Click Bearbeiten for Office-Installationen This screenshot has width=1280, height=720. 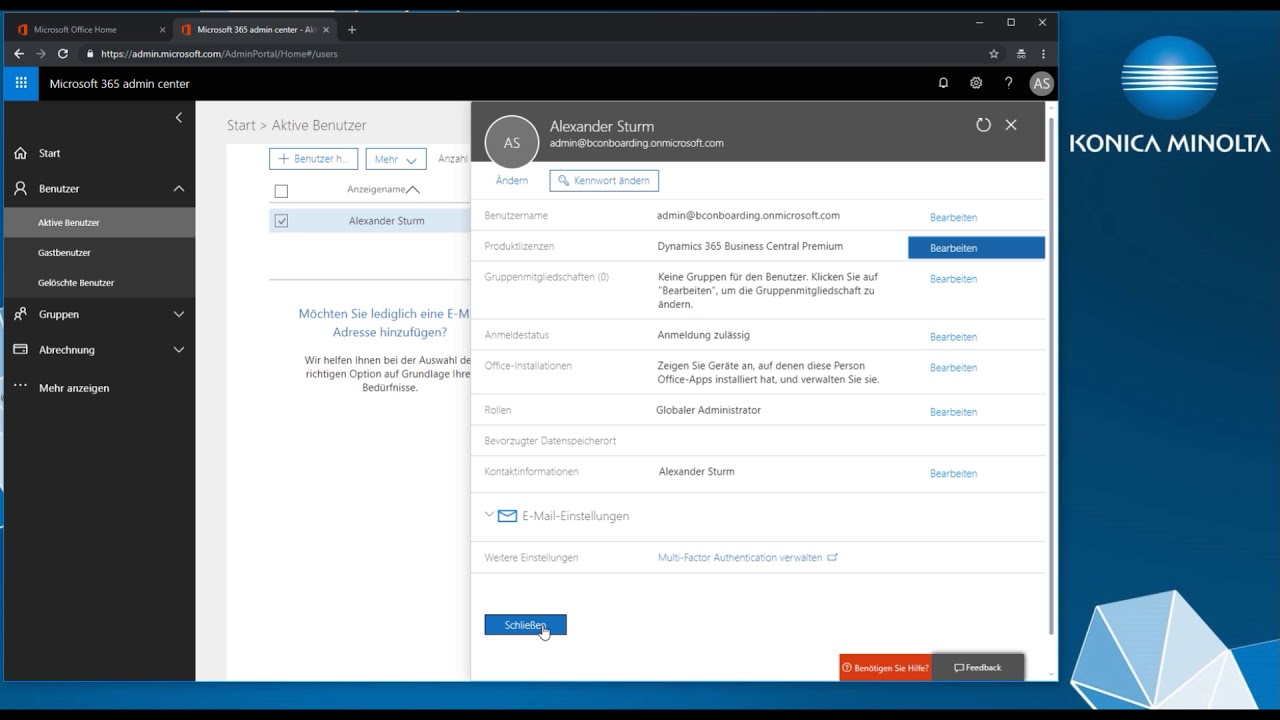coord(953,368)
